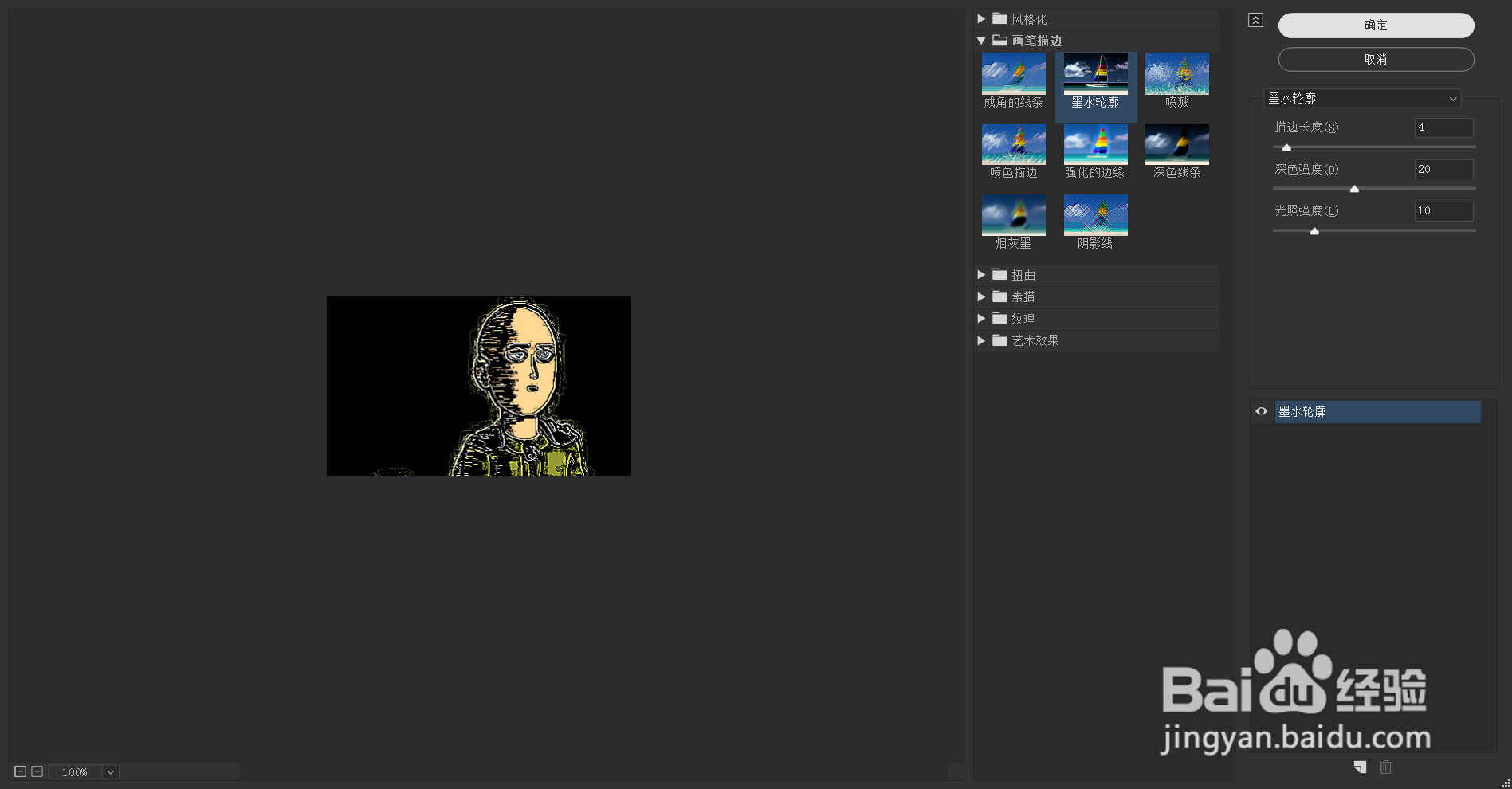Click the 取消 button
The height and width of the screenshot is (789, 1512).
coord(1376,60)
